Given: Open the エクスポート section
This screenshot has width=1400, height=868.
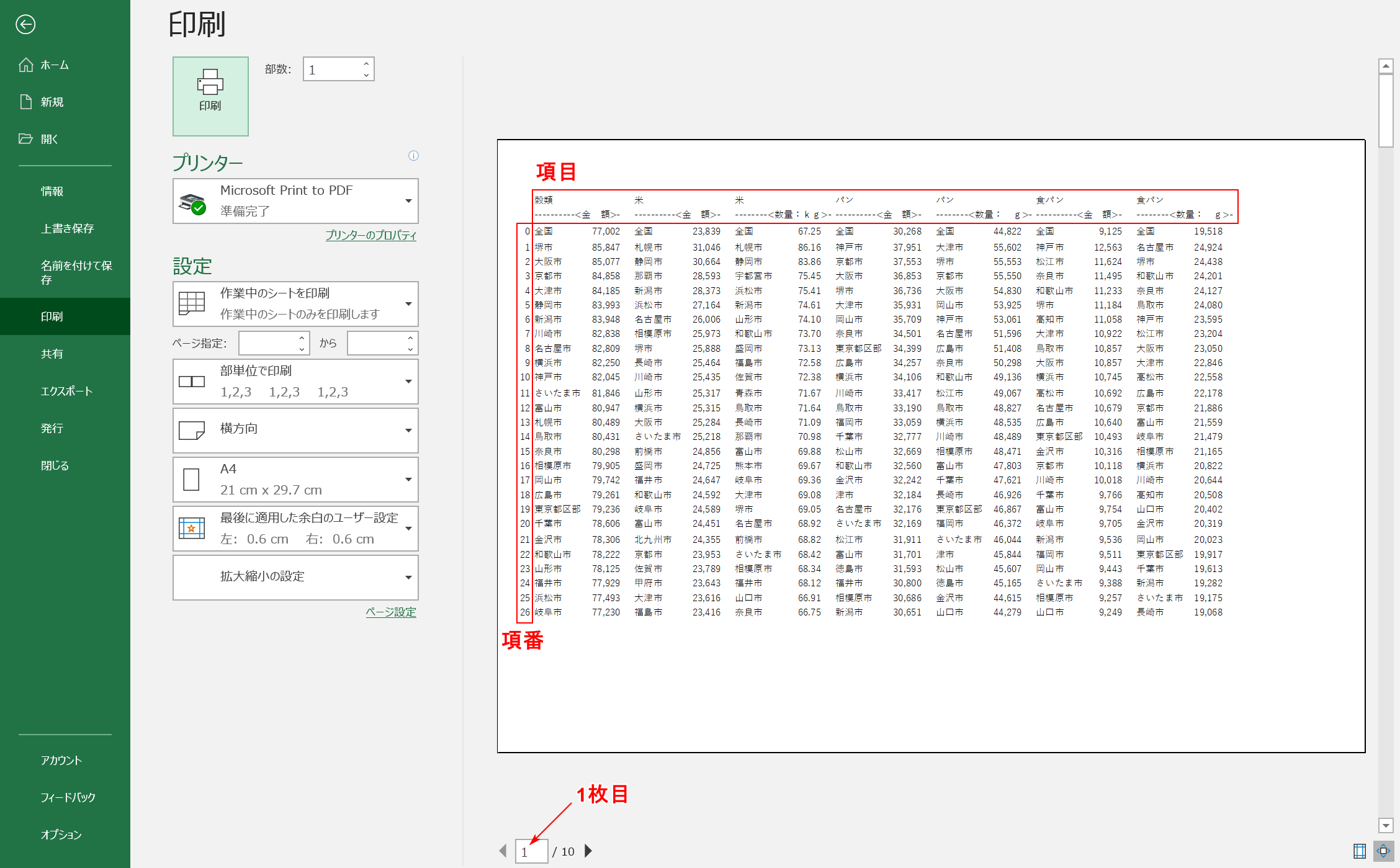Looking at the screenshot, I should click(x=65, y=391).
